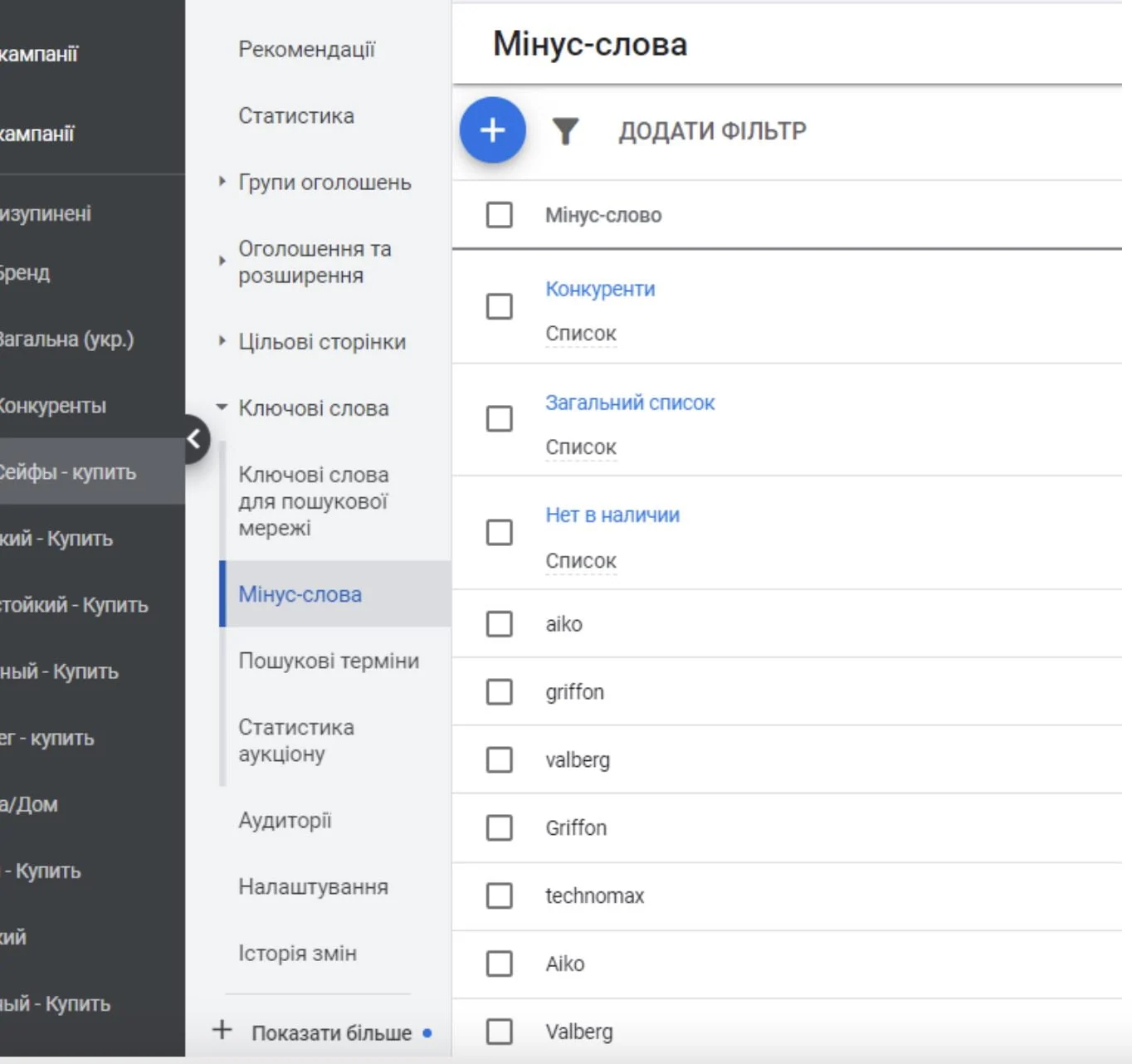The image size is (1132, 1064).
Task: Check the box for Конкуренти list
Action: (499, 306)
